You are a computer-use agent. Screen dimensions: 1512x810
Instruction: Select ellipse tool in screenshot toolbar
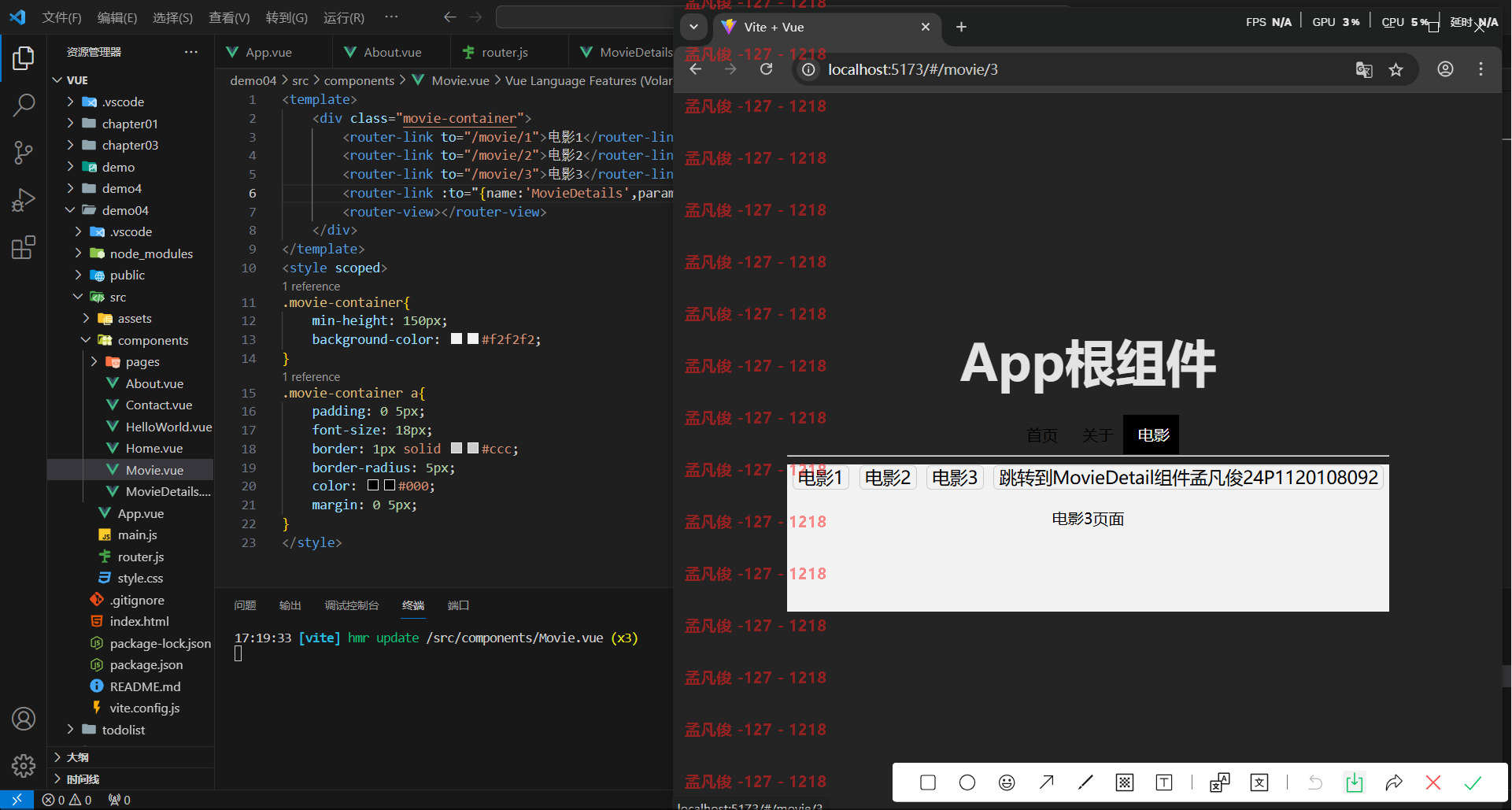pyautogui.click(x=967, y=782)
